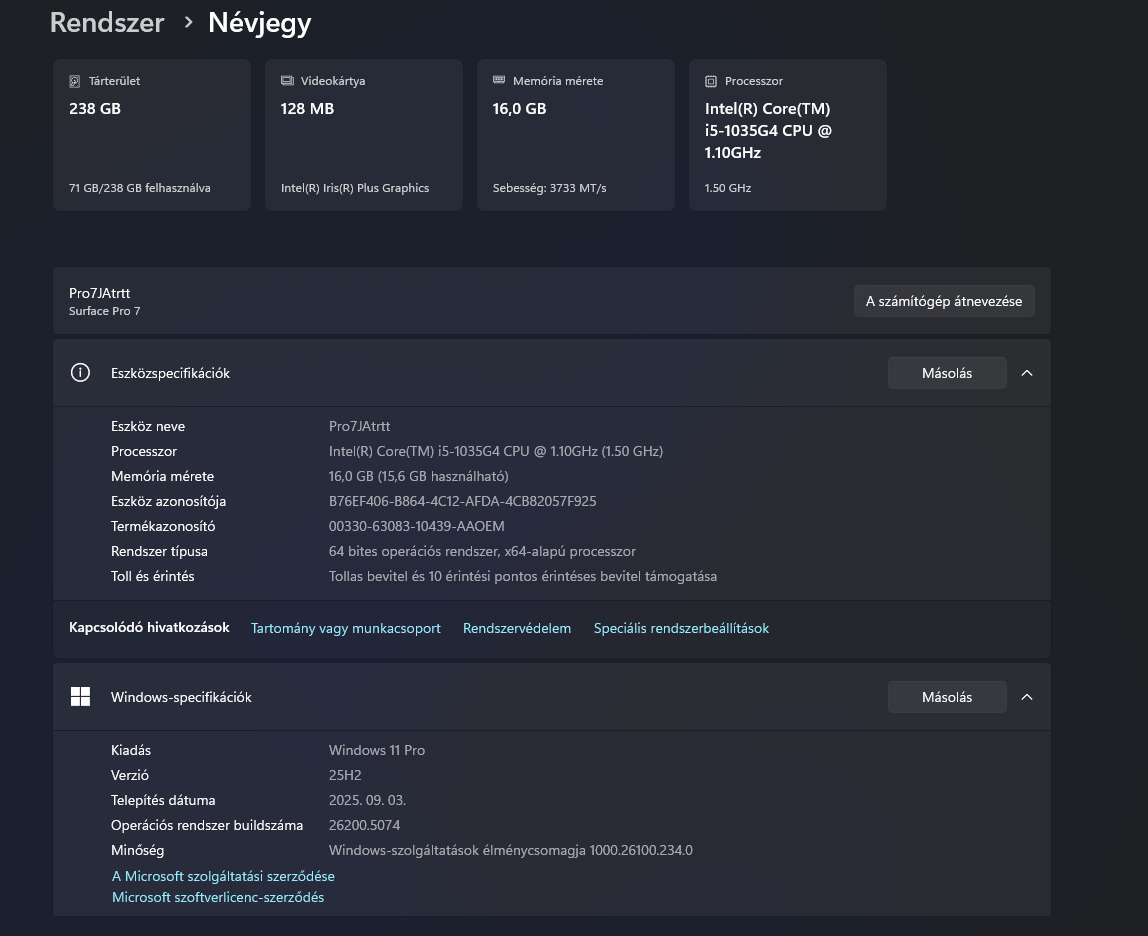1148x936 pixels.
Task: Click the Operációs rendszer buildszáma label
Action: click(x=207, y=825)
